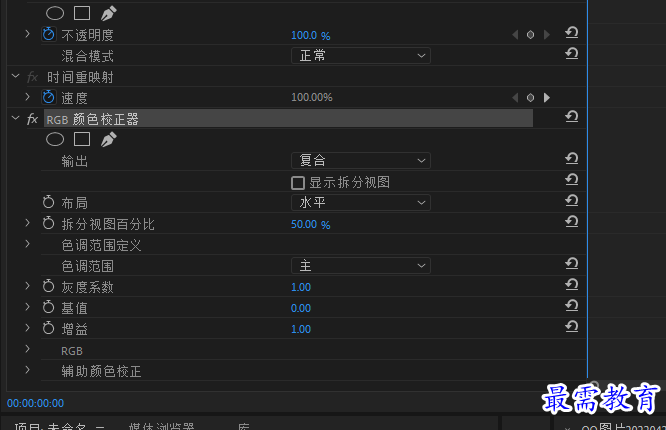Expand 色调范围定义 section
This screenshot has height=430, width=666.
click(x=28, y=244)
